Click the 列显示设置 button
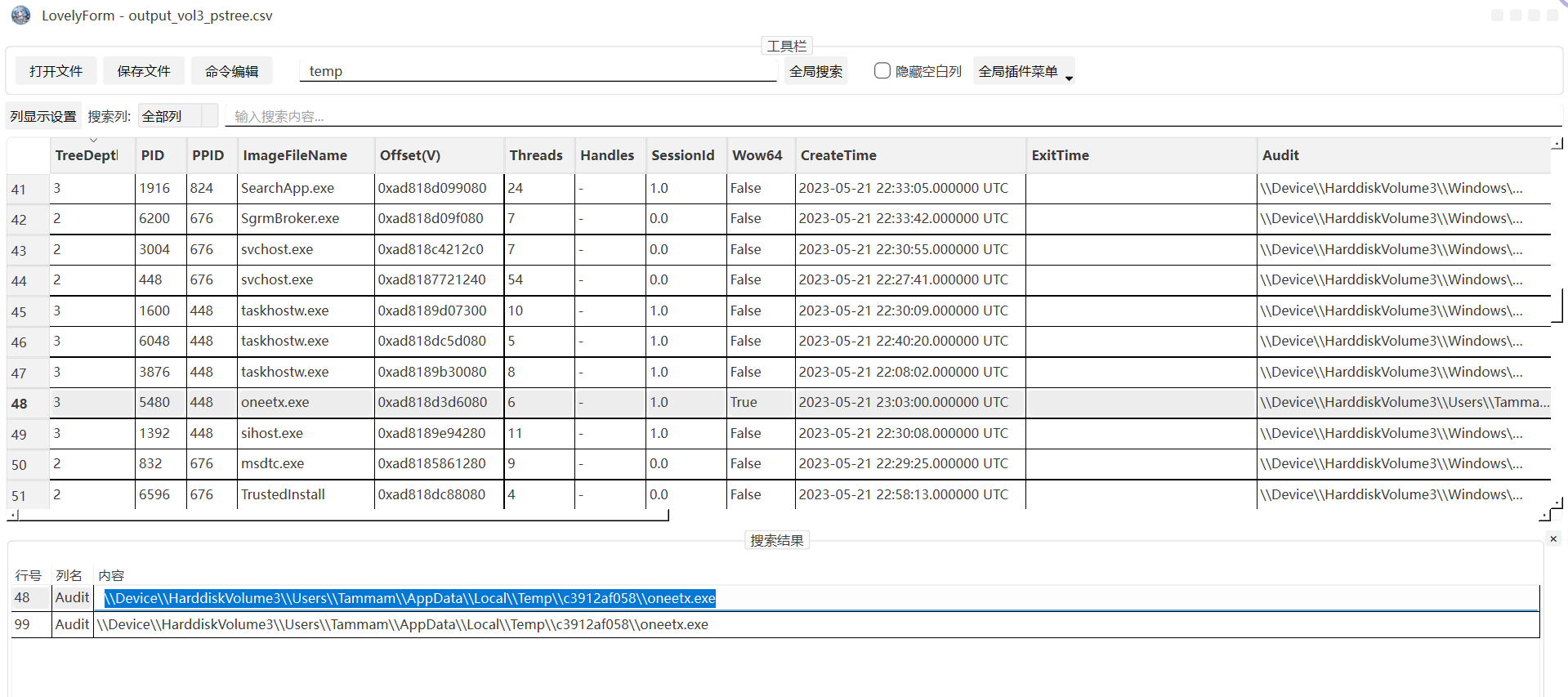This screenshot has width=1568, height=697. click(x=43, y=116)
